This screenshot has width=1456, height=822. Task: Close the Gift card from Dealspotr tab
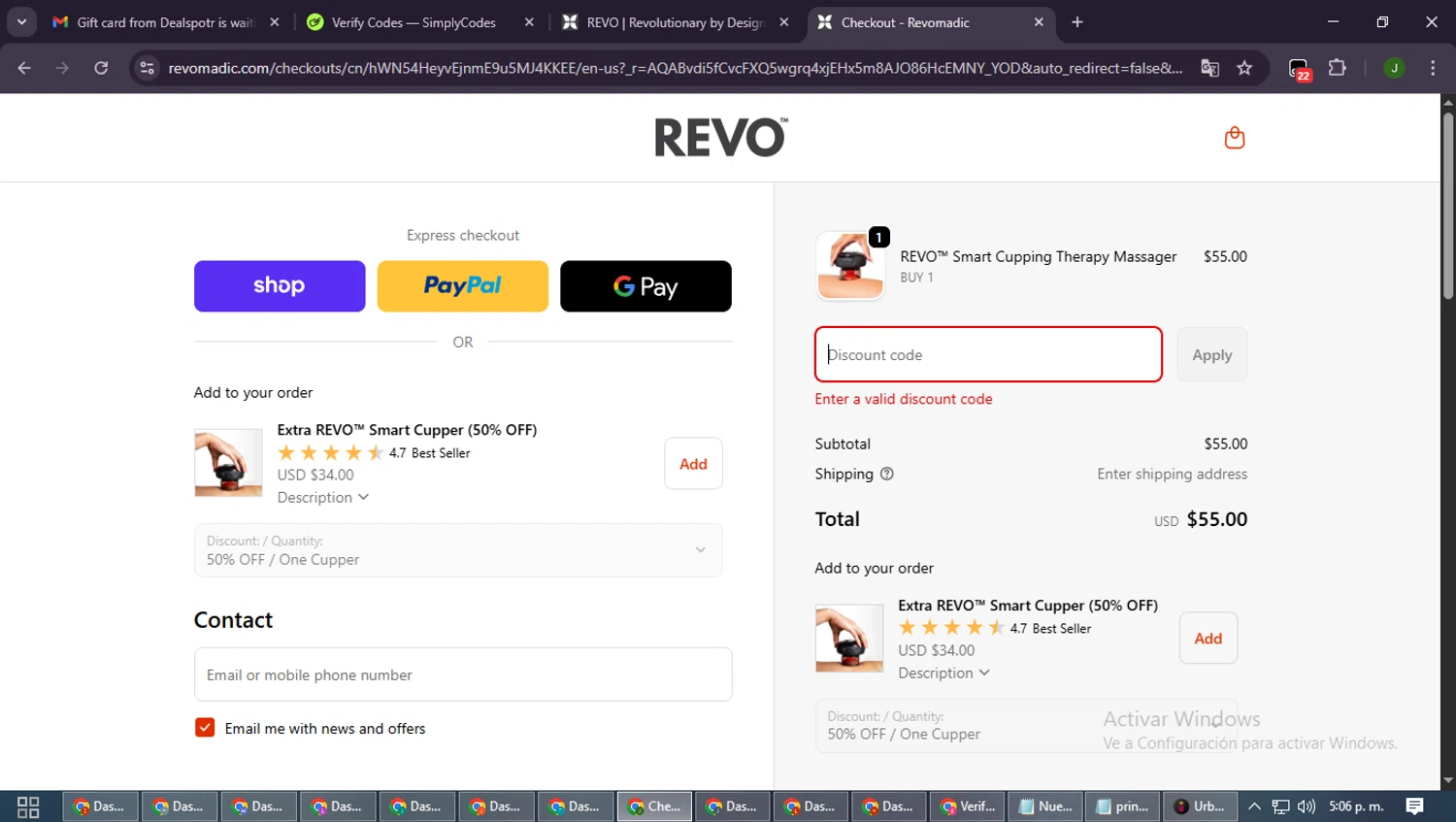point(275,22)
